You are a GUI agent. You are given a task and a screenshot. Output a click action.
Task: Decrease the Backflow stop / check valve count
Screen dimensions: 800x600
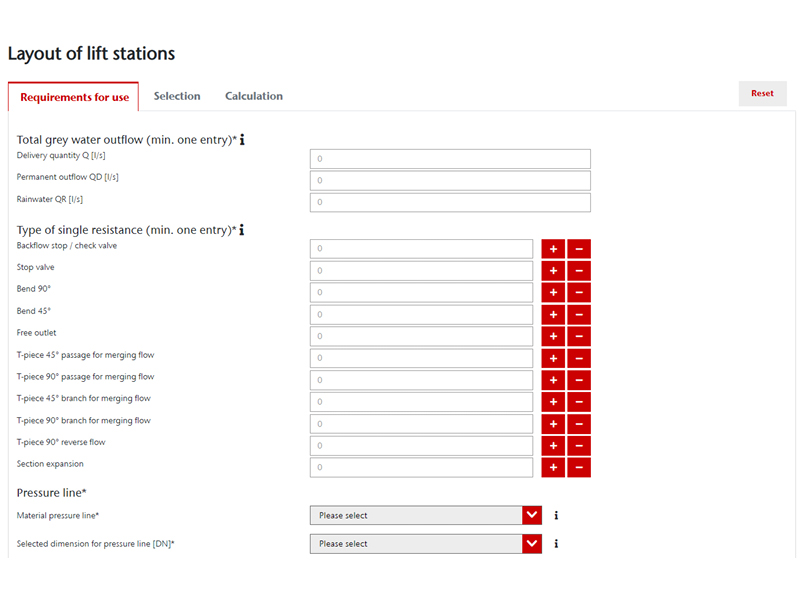pos(579,249)
